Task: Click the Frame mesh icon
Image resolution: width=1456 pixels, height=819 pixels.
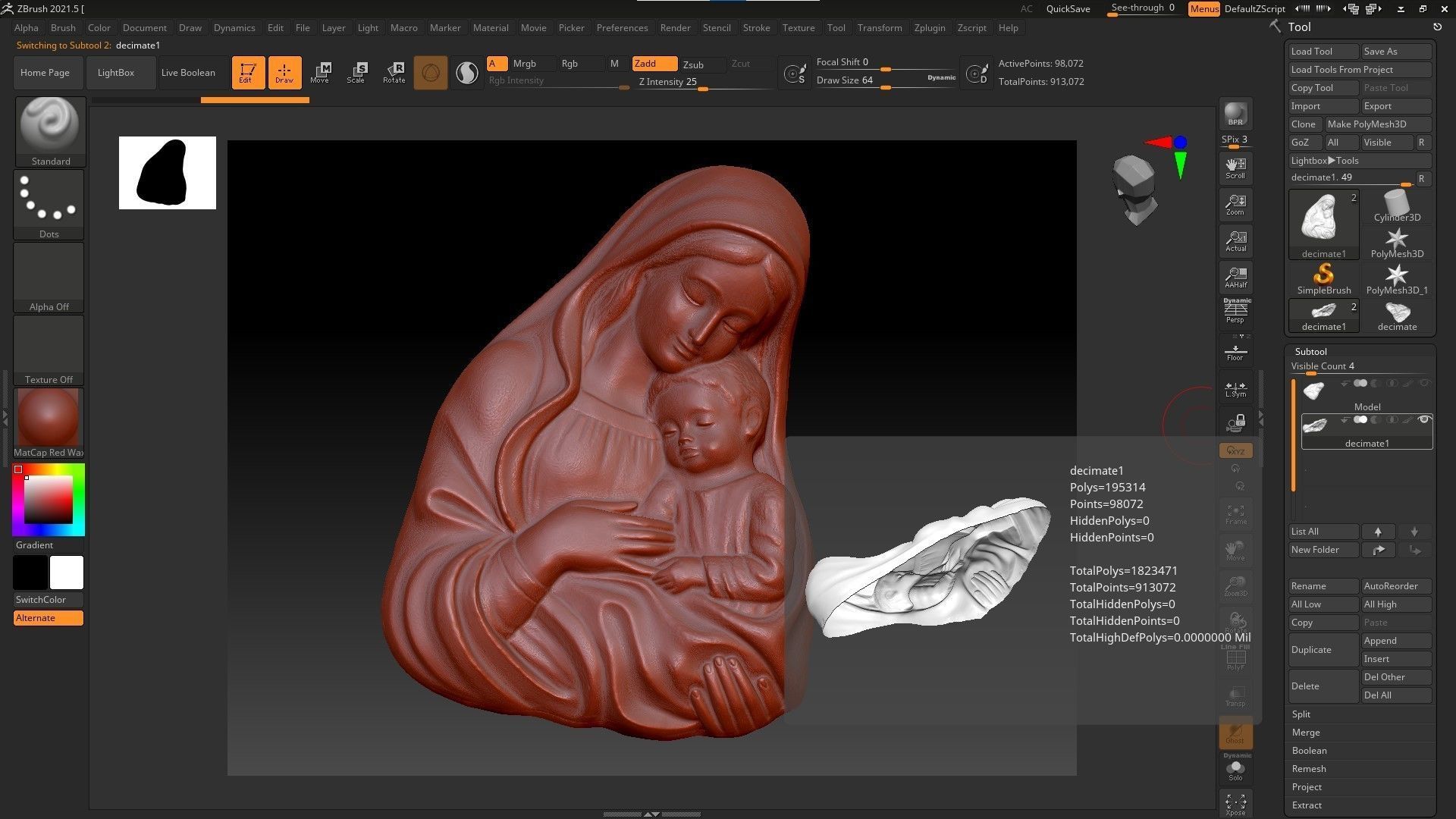Action: click(x=1235, y=515)
